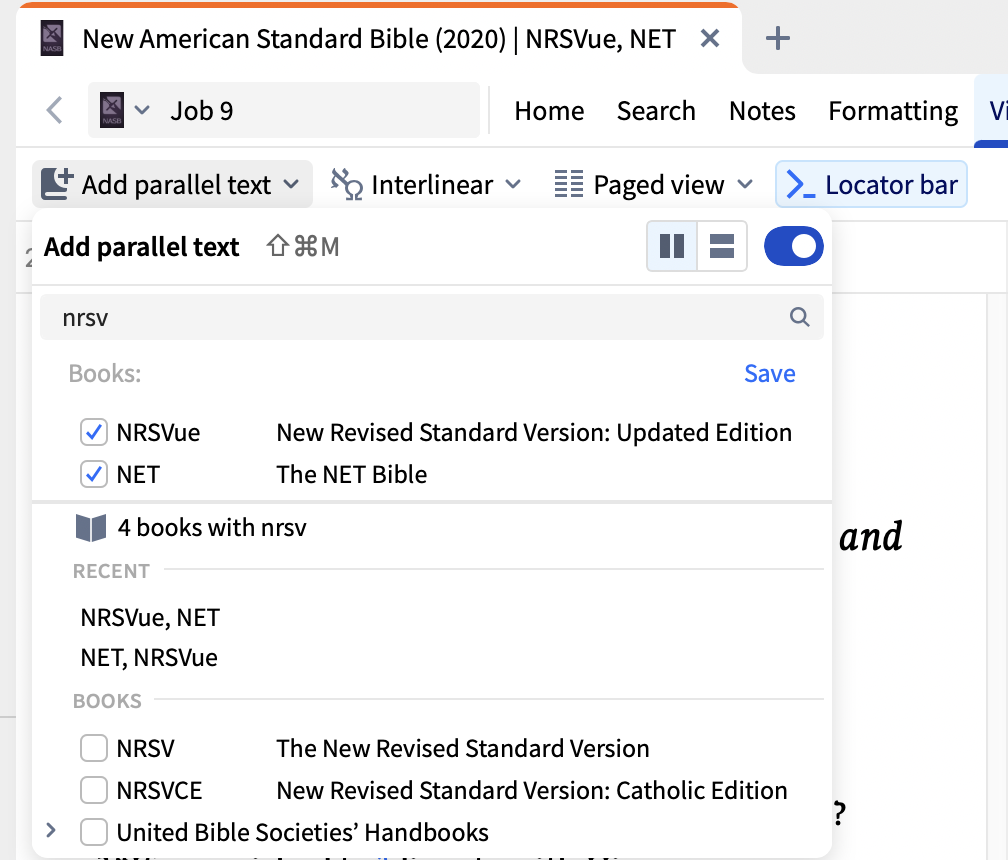1008x860 pixels.
Task: Open a new tab with plus icon
Action: coord(777,39)
